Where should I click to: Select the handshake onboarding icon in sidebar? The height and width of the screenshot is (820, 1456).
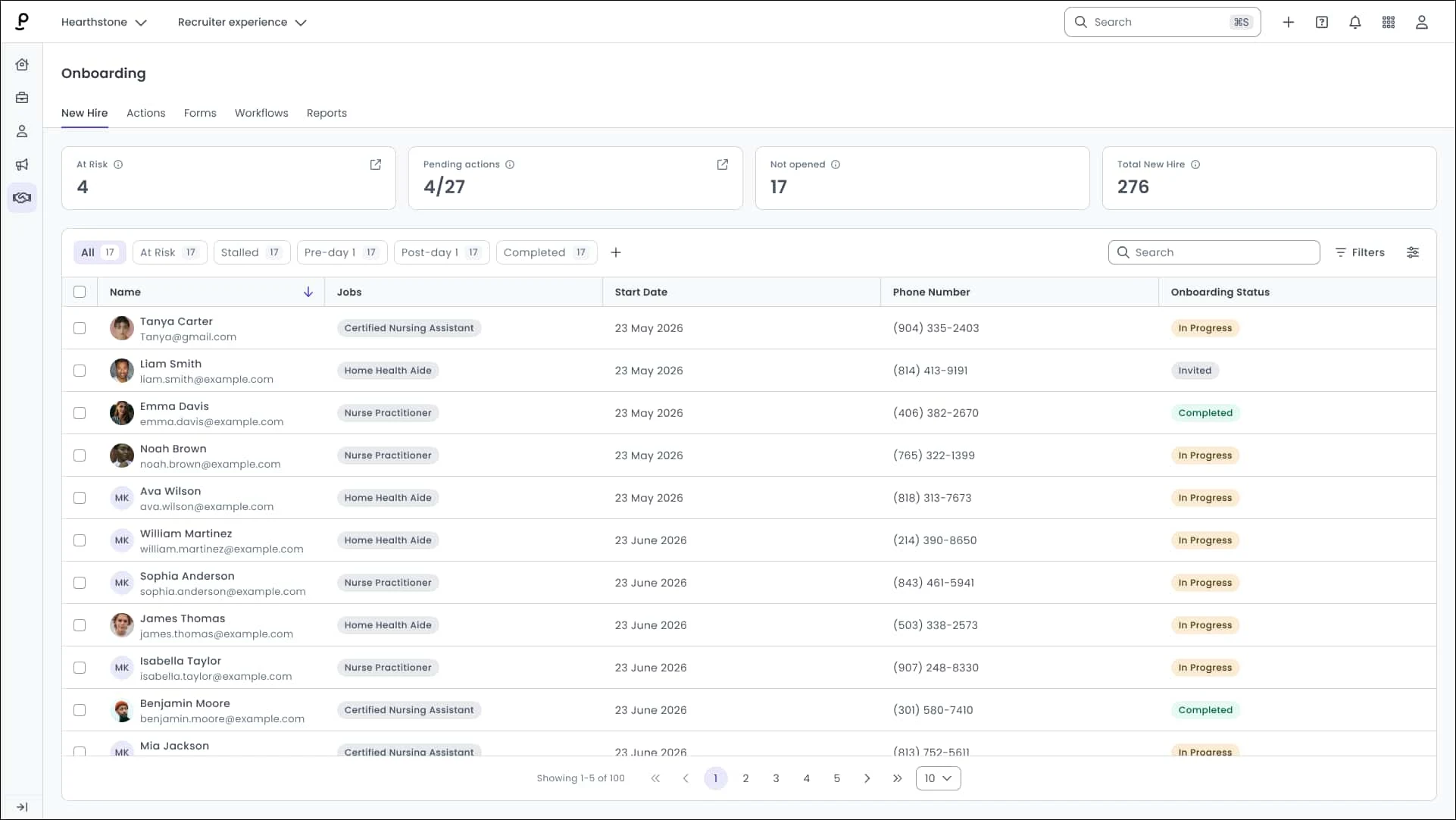(22, 198)
